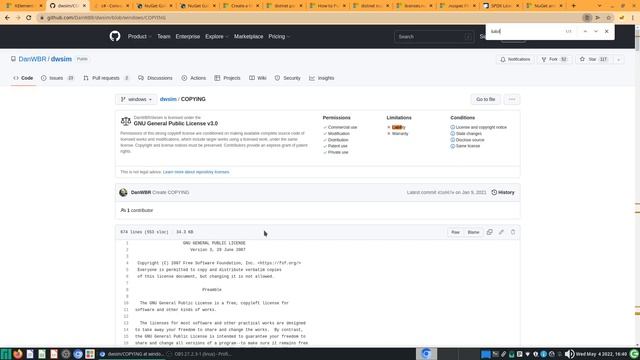This screenshot has width=640, height=360.
Task: Switch to the Insights tab
Action: [322, 78]
